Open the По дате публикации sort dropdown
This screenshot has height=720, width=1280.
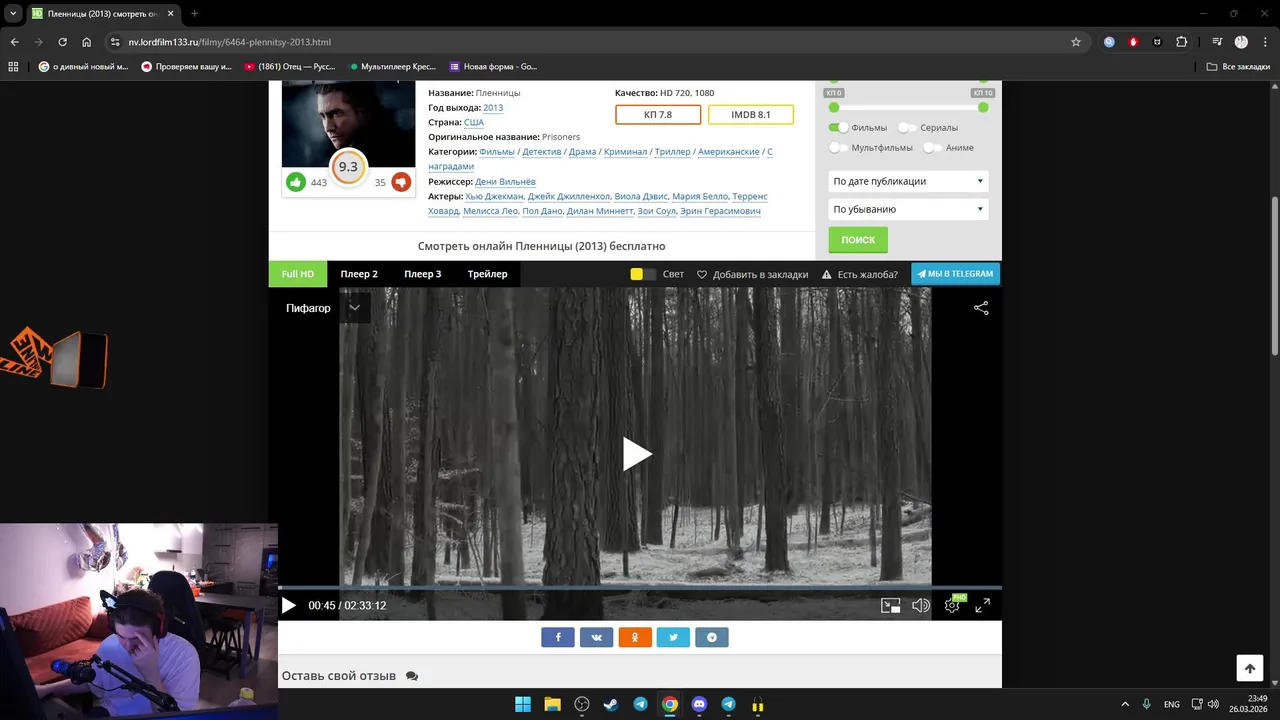(x=909, y=181)
